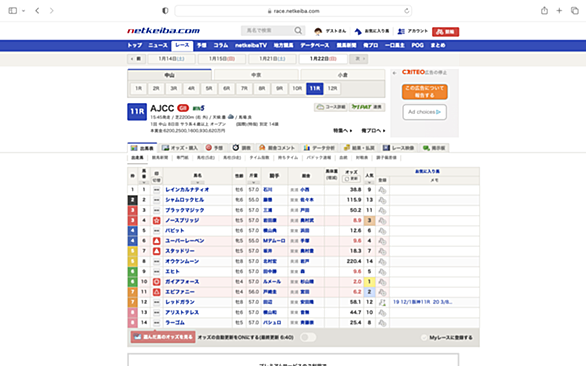
Task: Open the Safari share menu
Action: click(x=544, y=10)
